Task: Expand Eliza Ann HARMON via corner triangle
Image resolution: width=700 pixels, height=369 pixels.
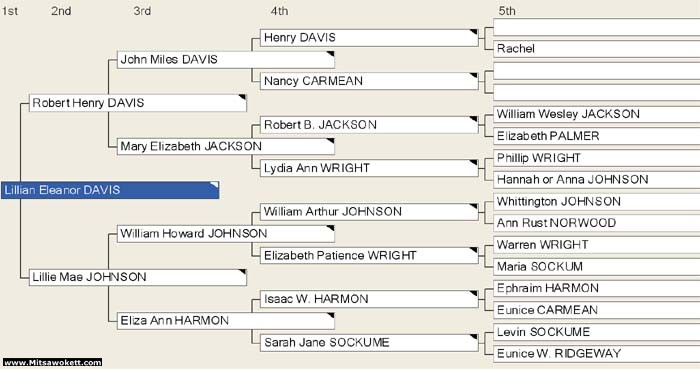Action: click(330, 315)
